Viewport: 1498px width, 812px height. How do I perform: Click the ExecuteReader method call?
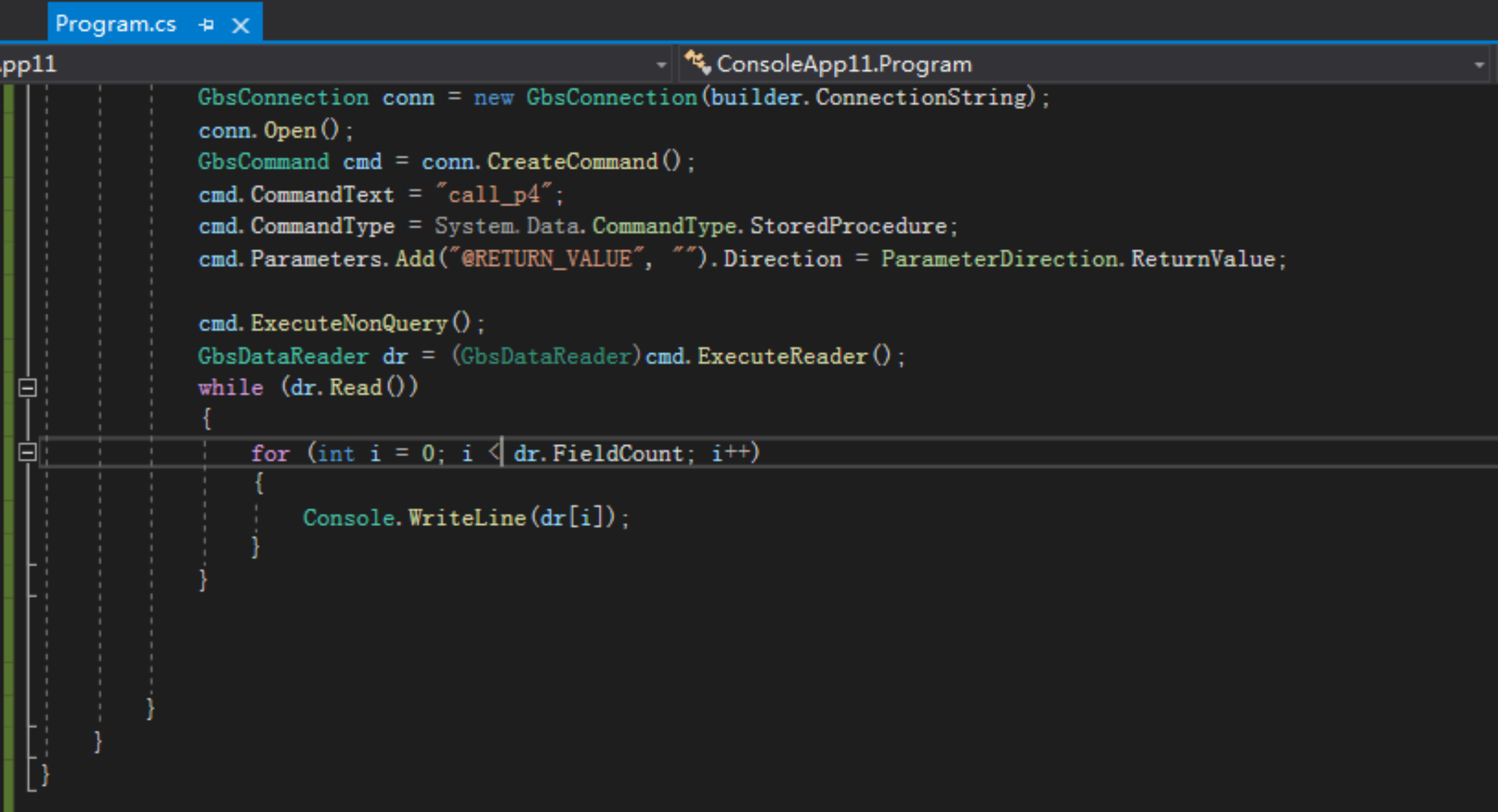pyautogui.click(x=782, y=356)
